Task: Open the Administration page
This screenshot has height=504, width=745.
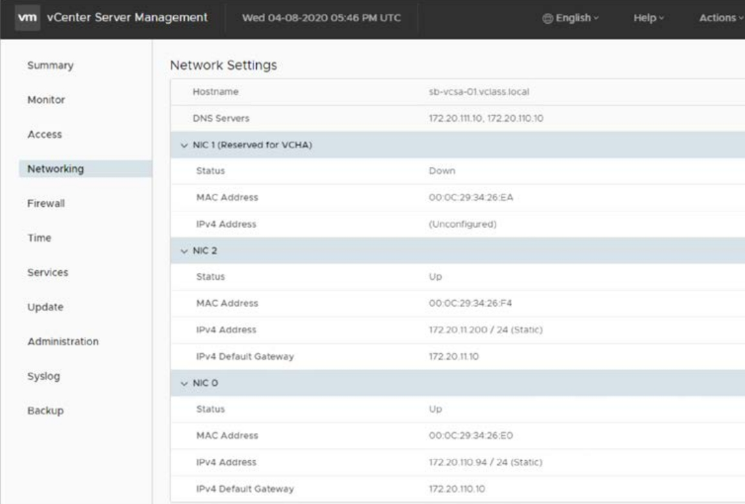Action: (63, 342)
